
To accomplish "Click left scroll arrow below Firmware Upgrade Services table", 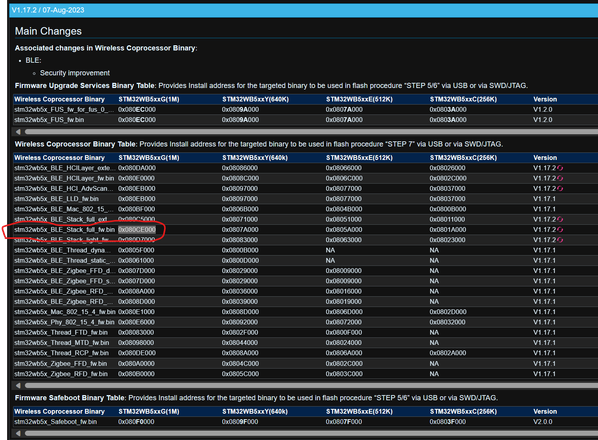I will tap(18, 132).
